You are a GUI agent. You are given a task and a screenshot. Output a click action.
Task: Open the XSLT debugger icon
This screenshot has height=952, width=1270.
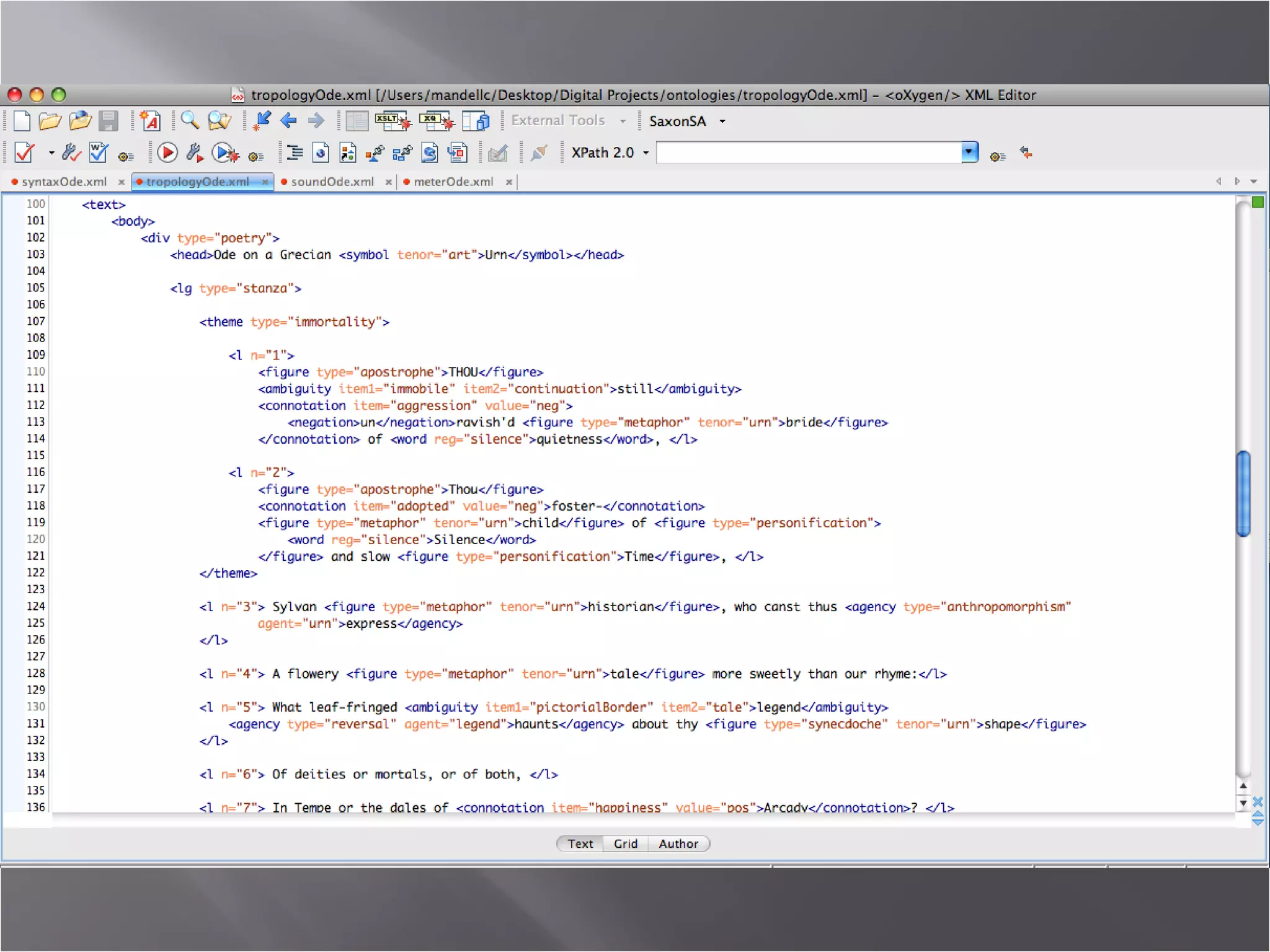[393, 121]
